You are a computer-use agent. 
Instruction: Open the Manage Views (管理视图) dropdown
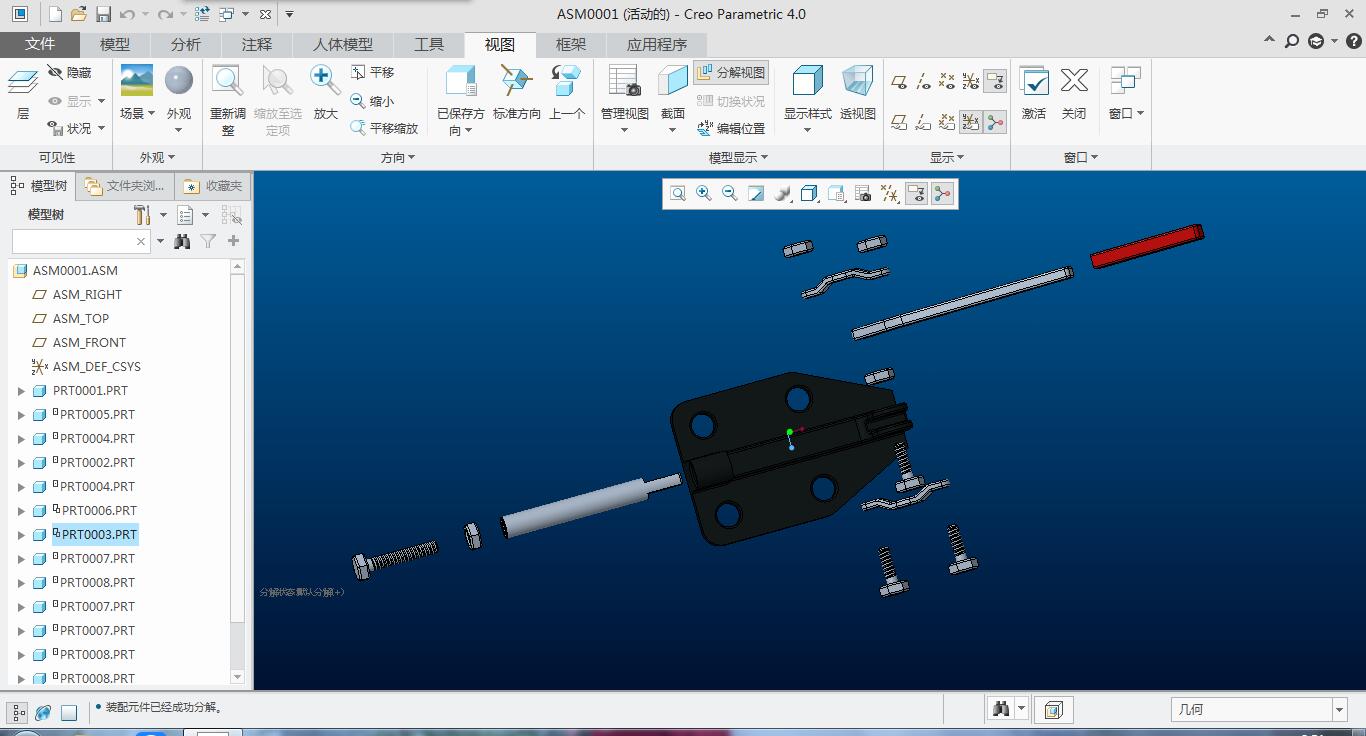(x=625, y=100)
